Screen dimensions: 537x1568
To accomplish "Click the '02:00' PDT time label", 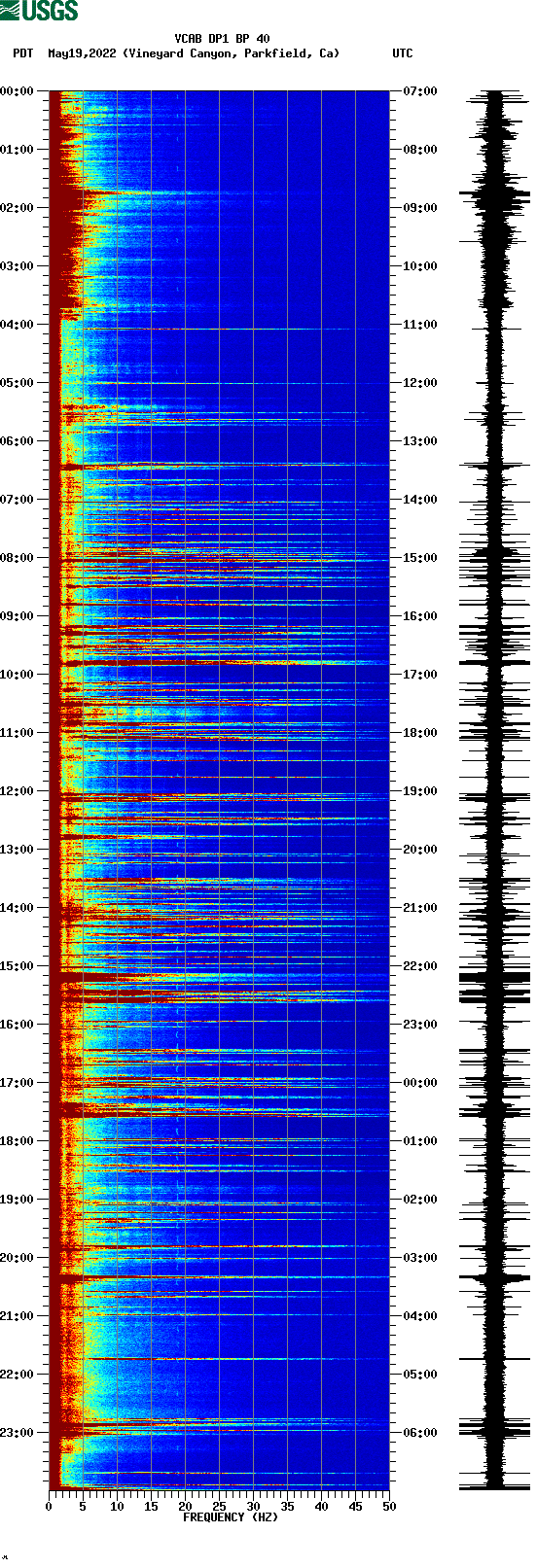I will 18,208.
